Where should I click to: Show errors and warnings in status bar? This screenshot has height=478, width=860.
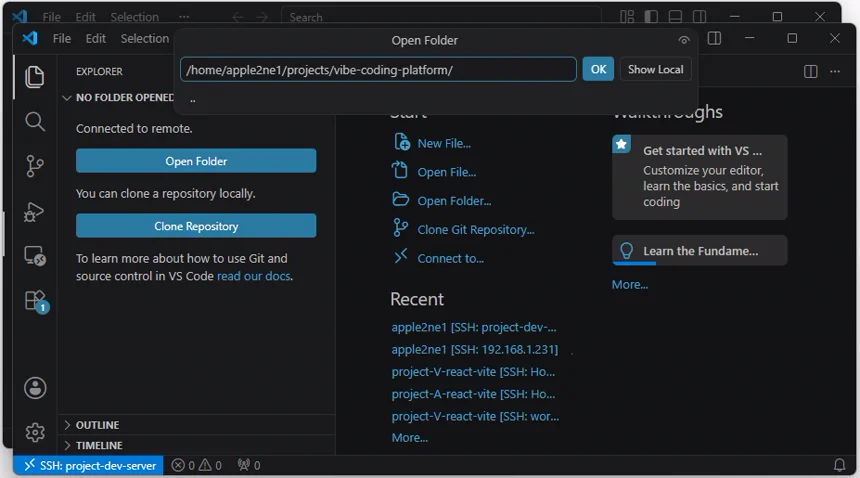(196, 465)
